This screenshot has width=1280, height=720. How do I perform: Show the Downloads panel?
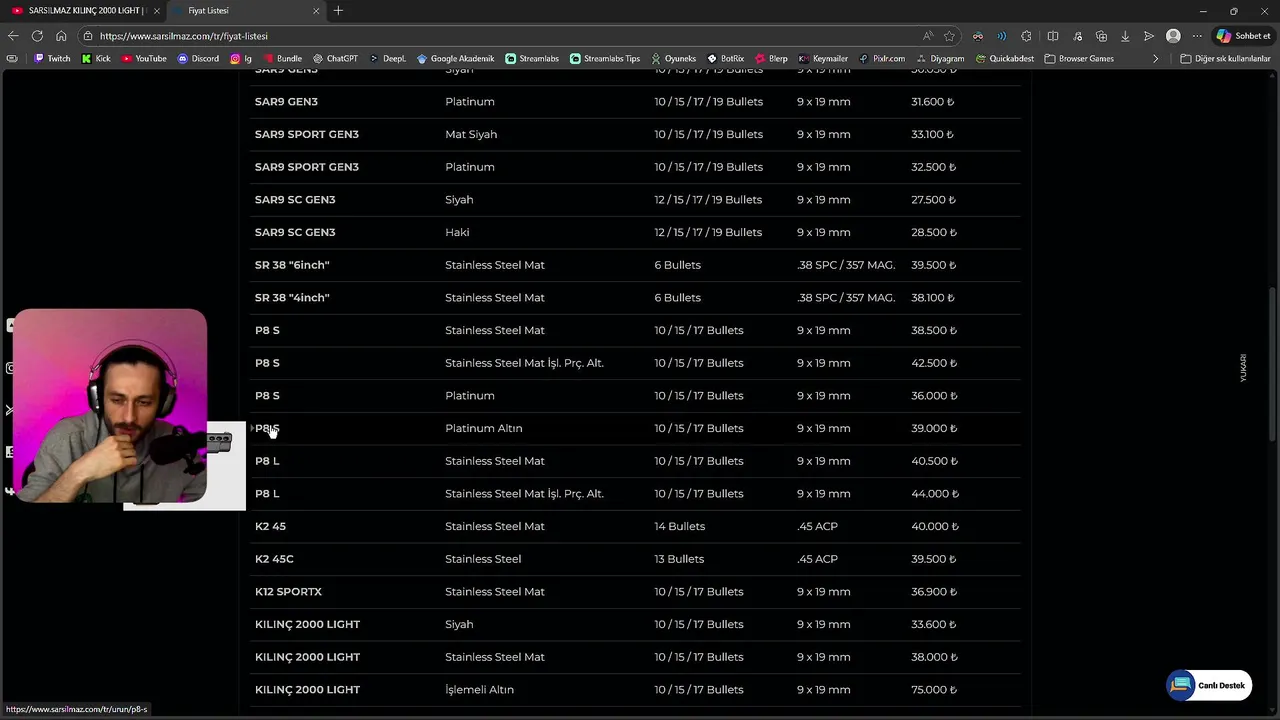[x=1125, y=36]
